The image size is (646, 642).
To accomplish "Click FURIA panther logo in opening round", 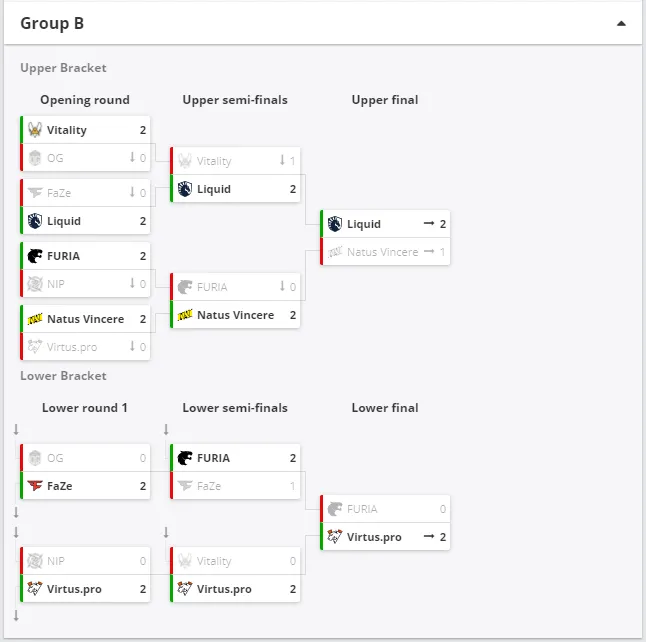I will point(35,256).
